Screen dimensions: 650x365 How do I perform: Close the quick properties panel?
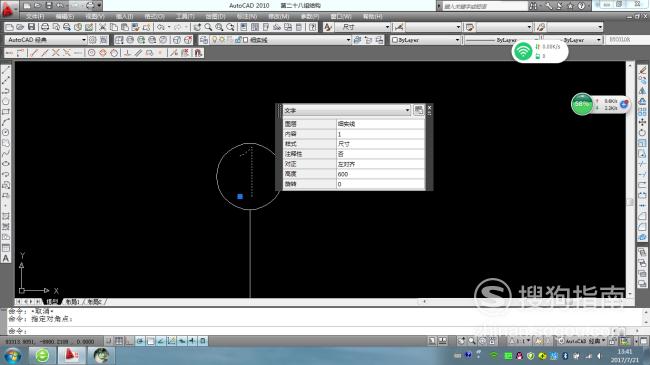point(429,107)
